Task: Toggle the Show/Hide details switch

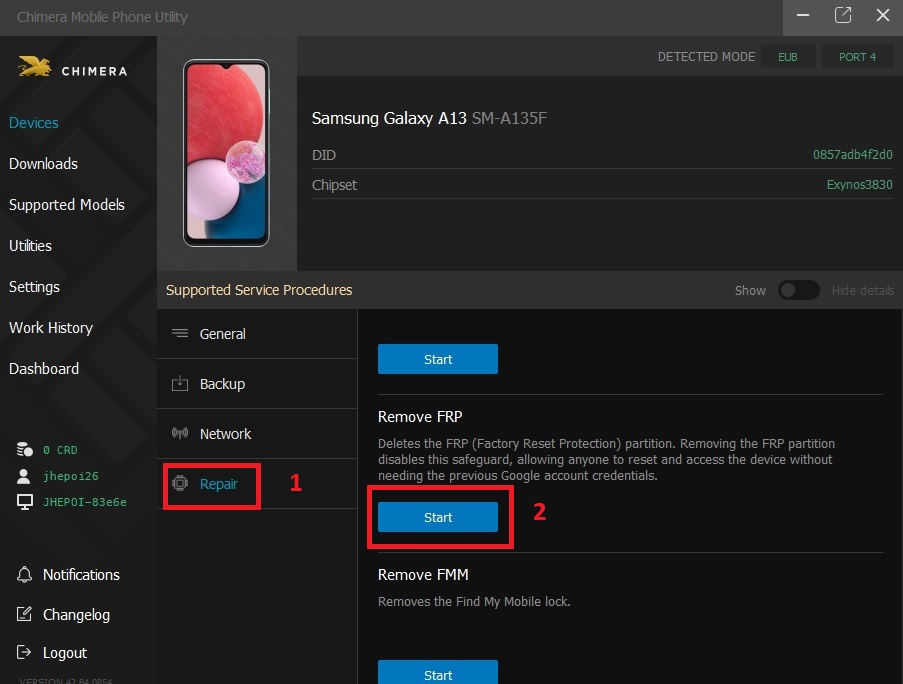Action: coord(798,290)
